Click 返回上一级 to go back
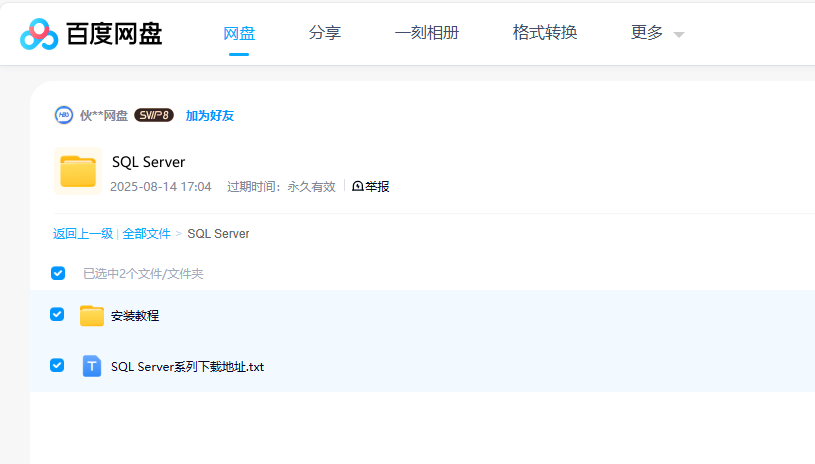This screenshot has height=464, width=815. pyautogui.click(x=83, y=233)
